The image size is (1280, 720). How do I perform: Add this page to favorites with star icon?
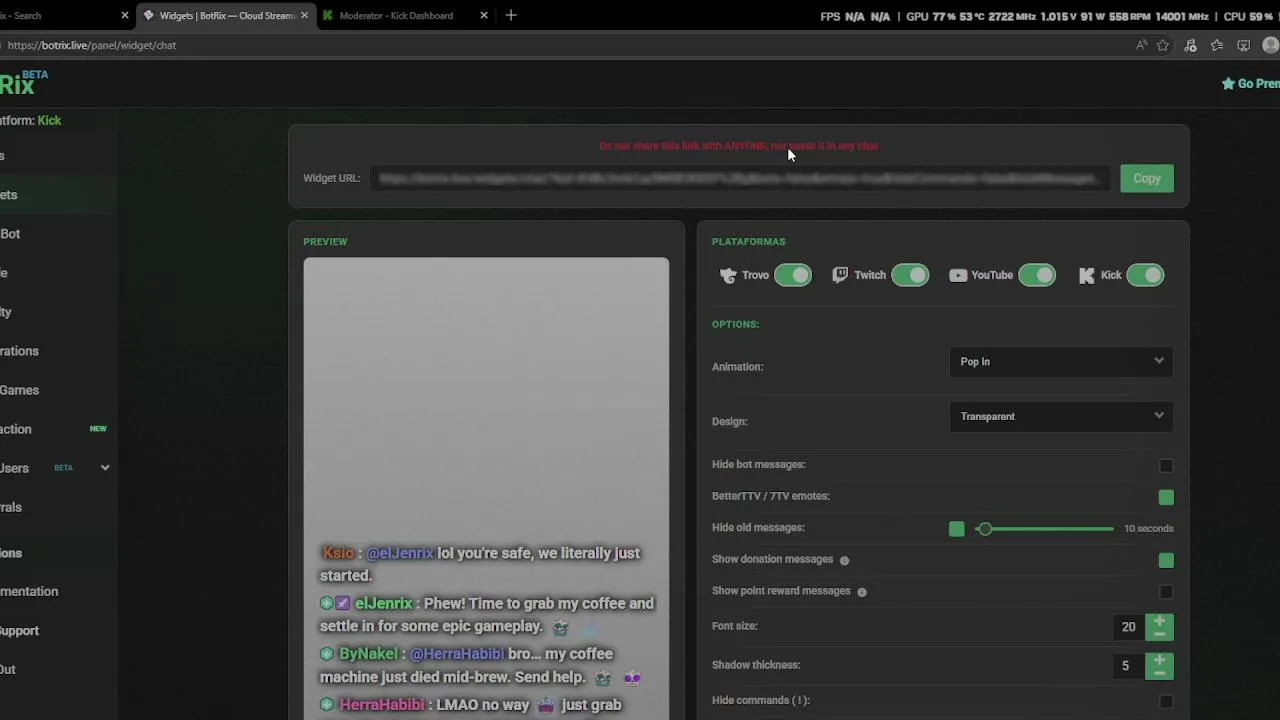coord(1163,45)
